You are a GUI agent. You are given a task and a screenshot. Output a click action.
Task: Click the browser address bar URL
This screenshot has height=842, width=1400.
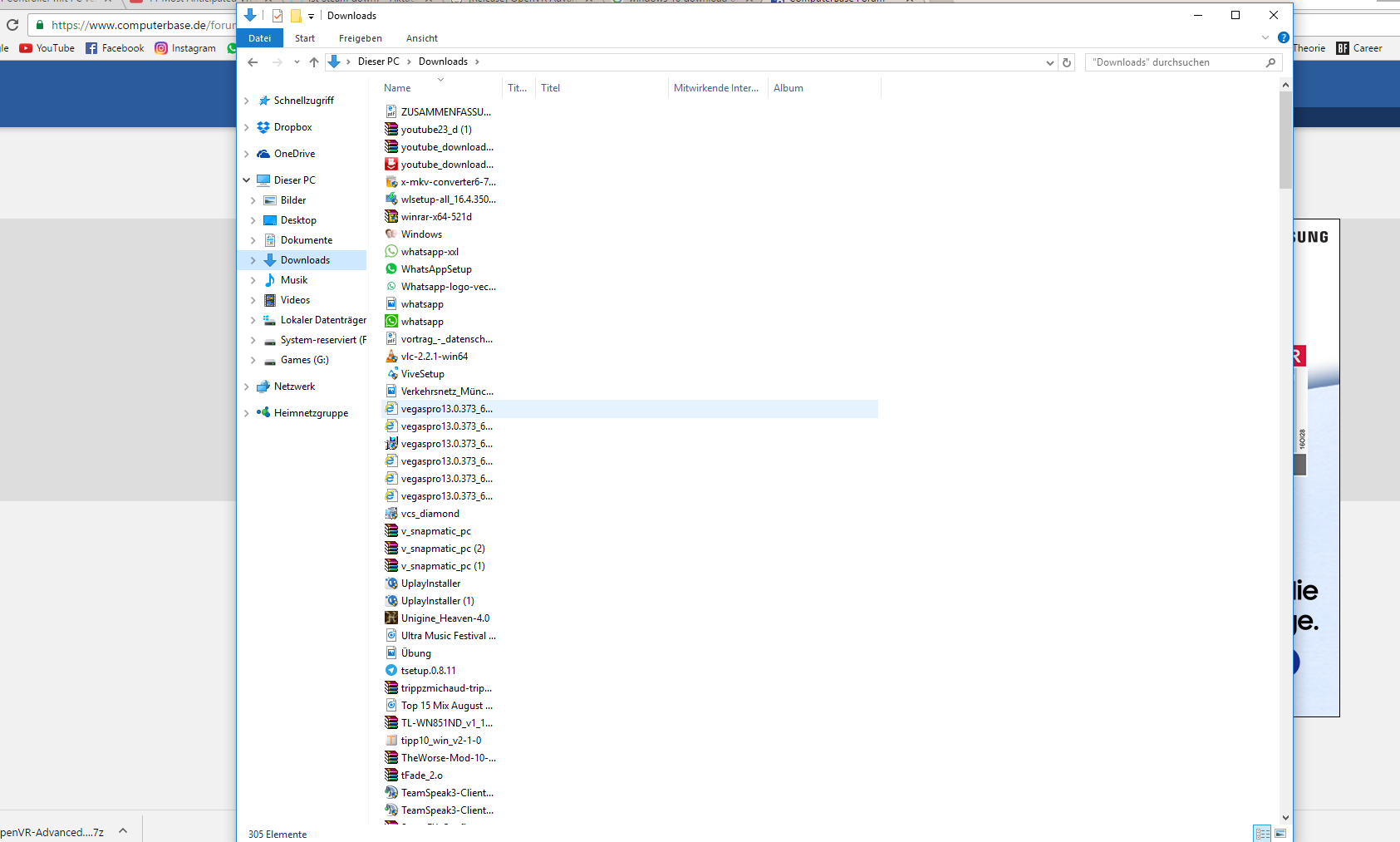pos(143,25)
